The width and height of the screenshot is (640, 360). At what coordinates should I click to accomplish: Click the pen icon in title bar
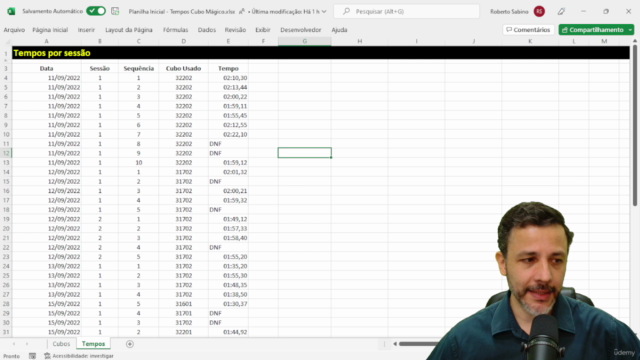(561, 11)
